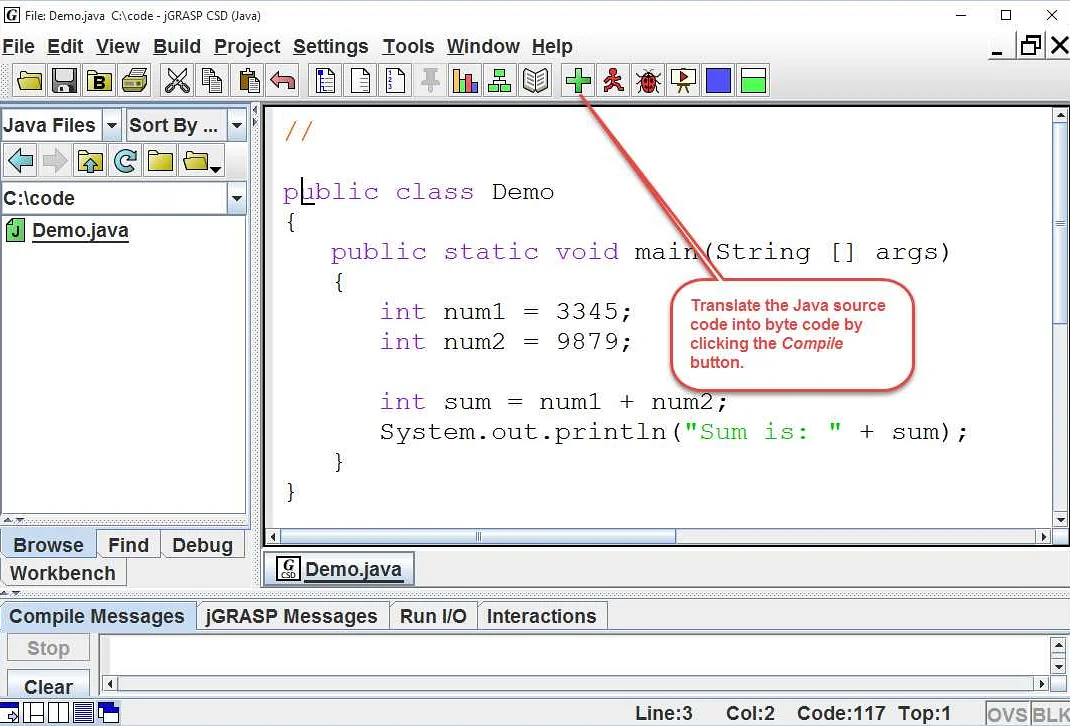1070x726 pixels.
Task: Click the Undo red arrow icon
Action: 283,80
